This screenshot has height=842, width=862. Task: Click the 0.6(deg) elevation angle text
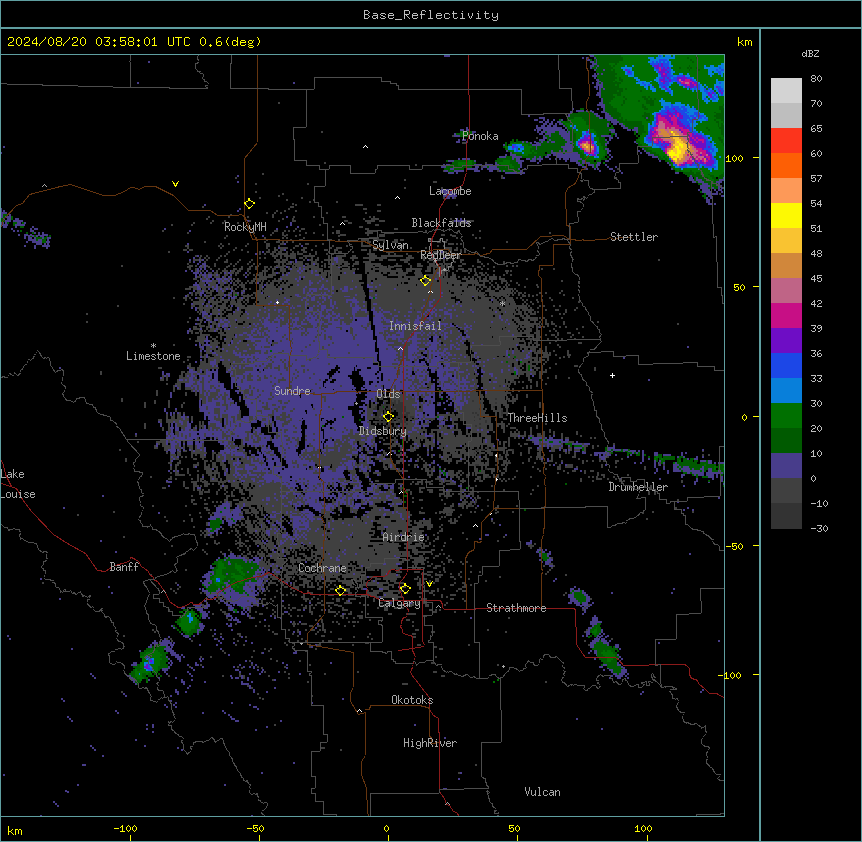(230, 42)
